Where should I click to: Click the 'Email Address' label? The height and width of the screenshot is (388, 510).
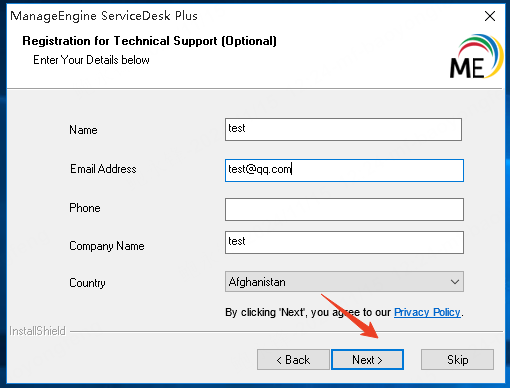click(103, 169)
